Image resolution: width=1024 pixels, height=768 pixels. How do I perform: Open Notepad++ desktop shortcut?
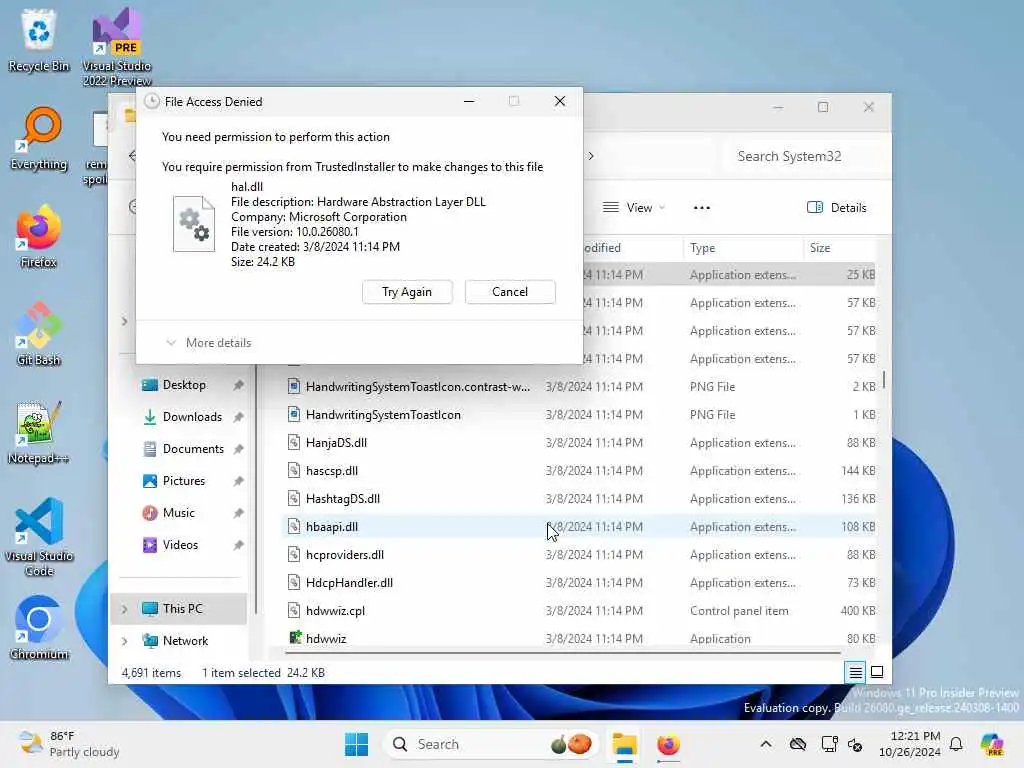pyautogui.click(x=39, y=432)
